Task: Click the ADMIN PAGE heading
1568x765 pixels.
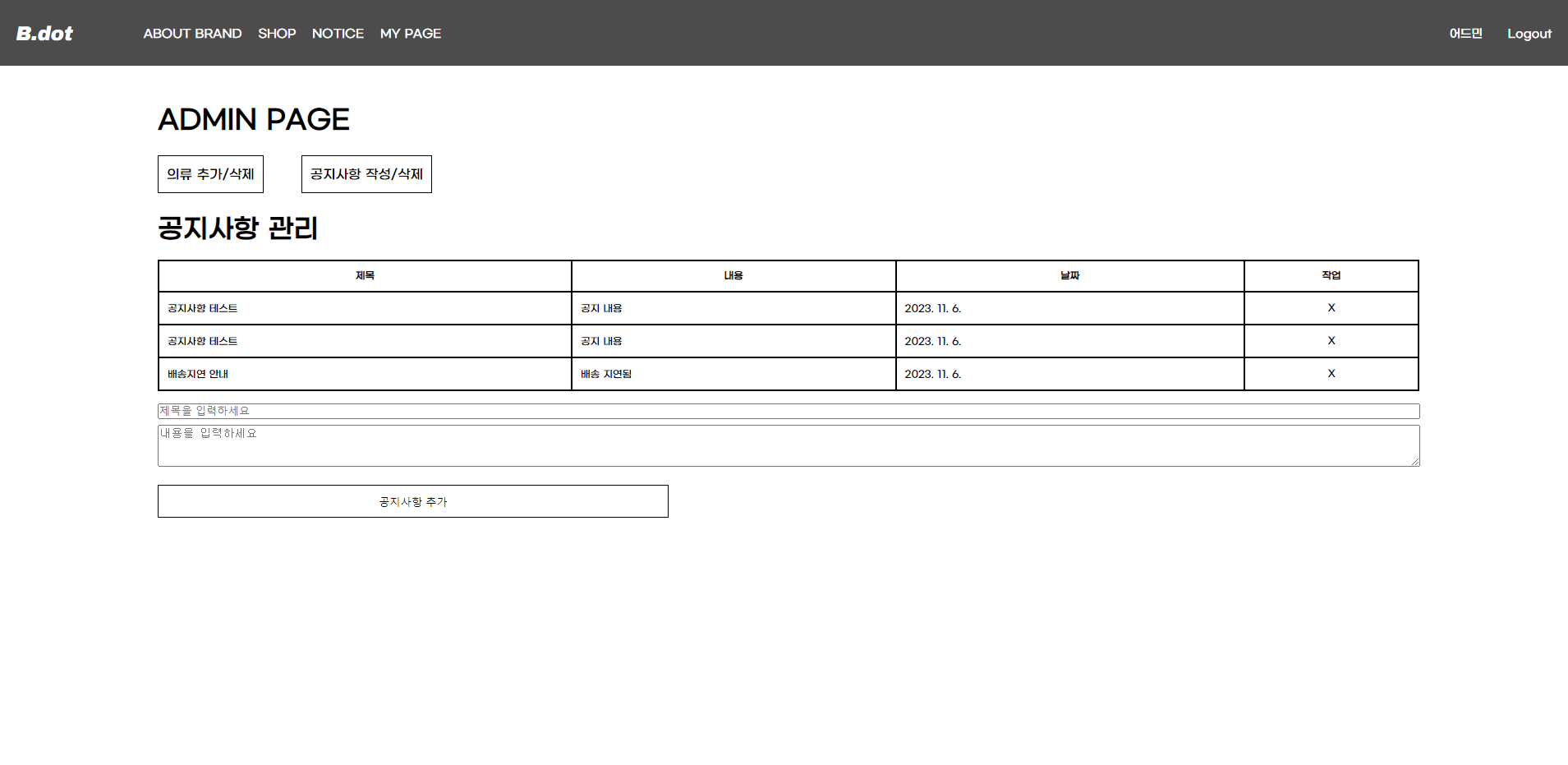Action: tap(254, 120)
